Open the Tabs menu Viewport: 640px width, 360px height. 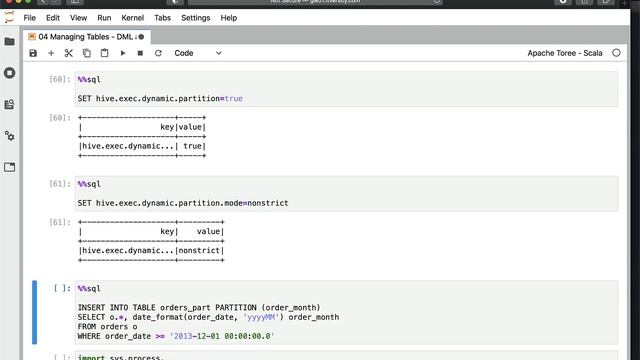coord(162,18)
